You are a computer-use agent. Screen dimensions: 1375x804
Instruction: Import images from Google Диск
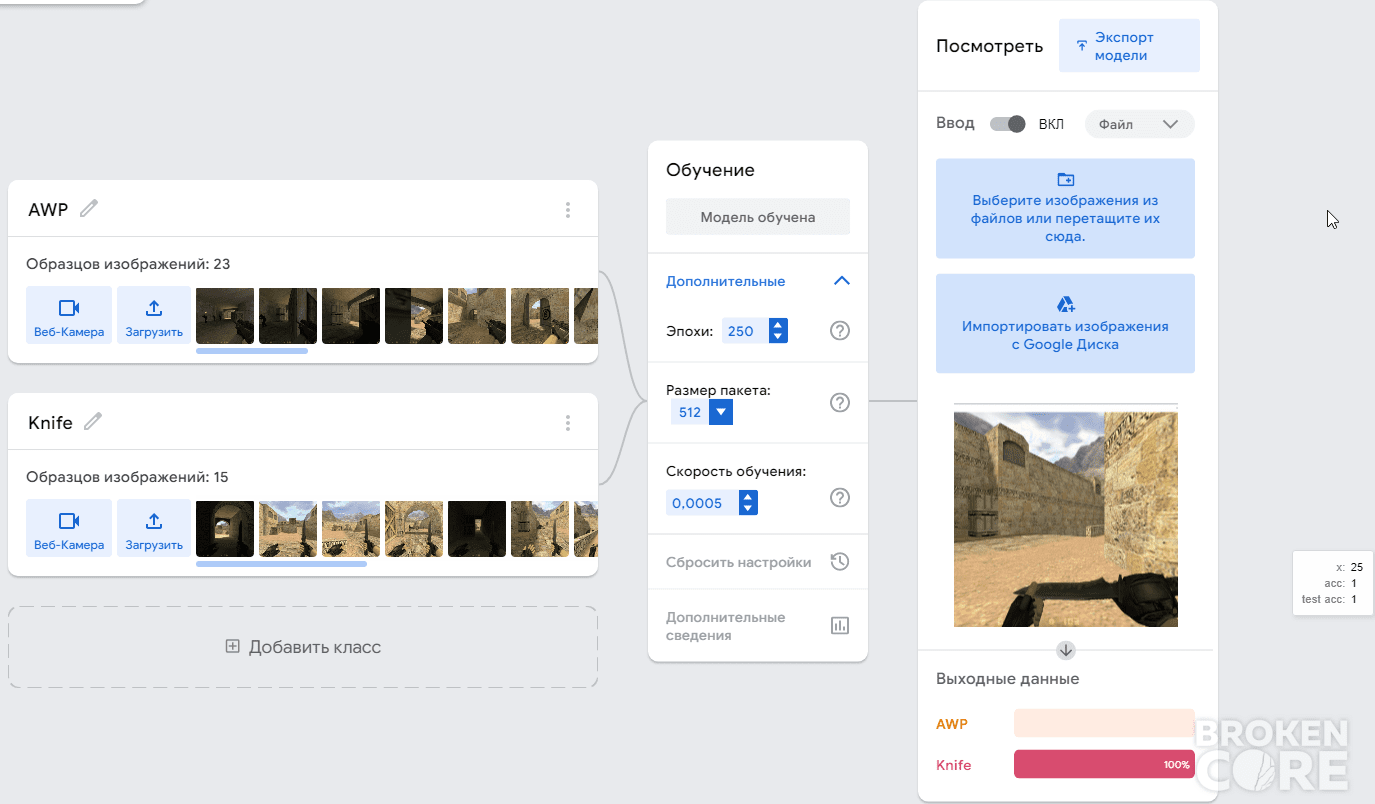pos(1065,323)
